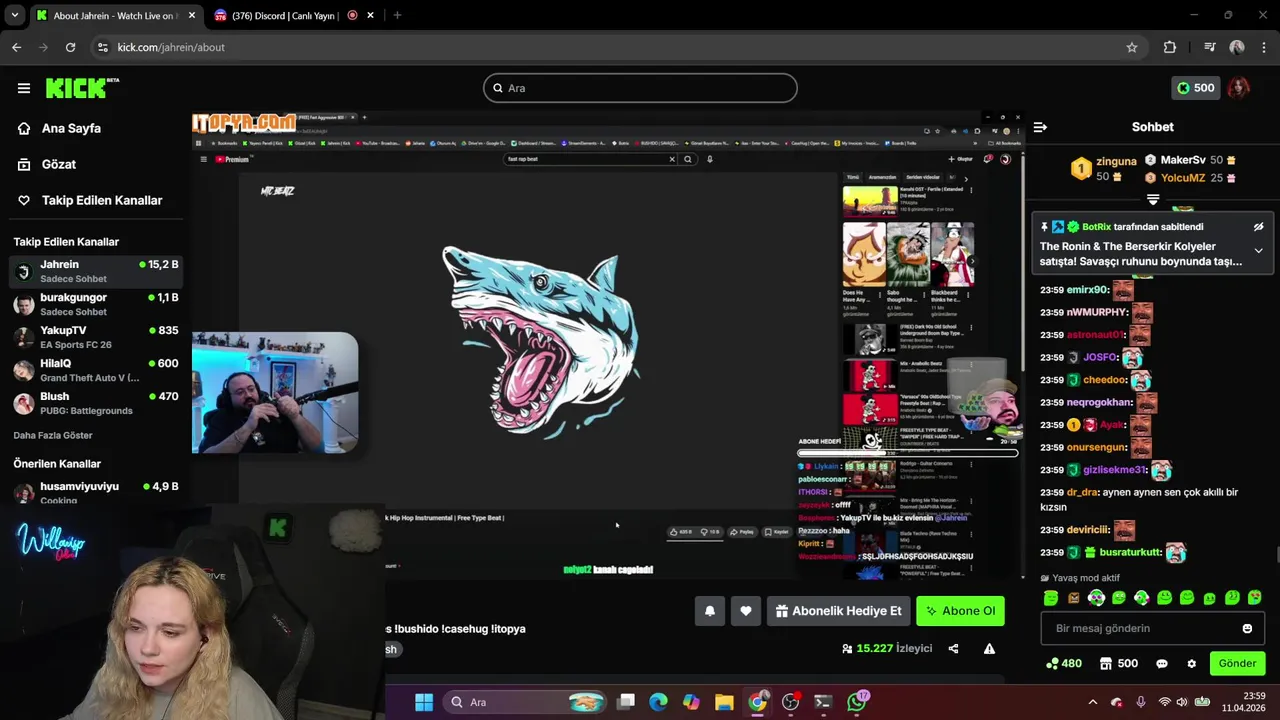This screenshot has width=1280, height=720.
Task: Switch to About Jahrein browser tab
Action: tap(115, 15)
